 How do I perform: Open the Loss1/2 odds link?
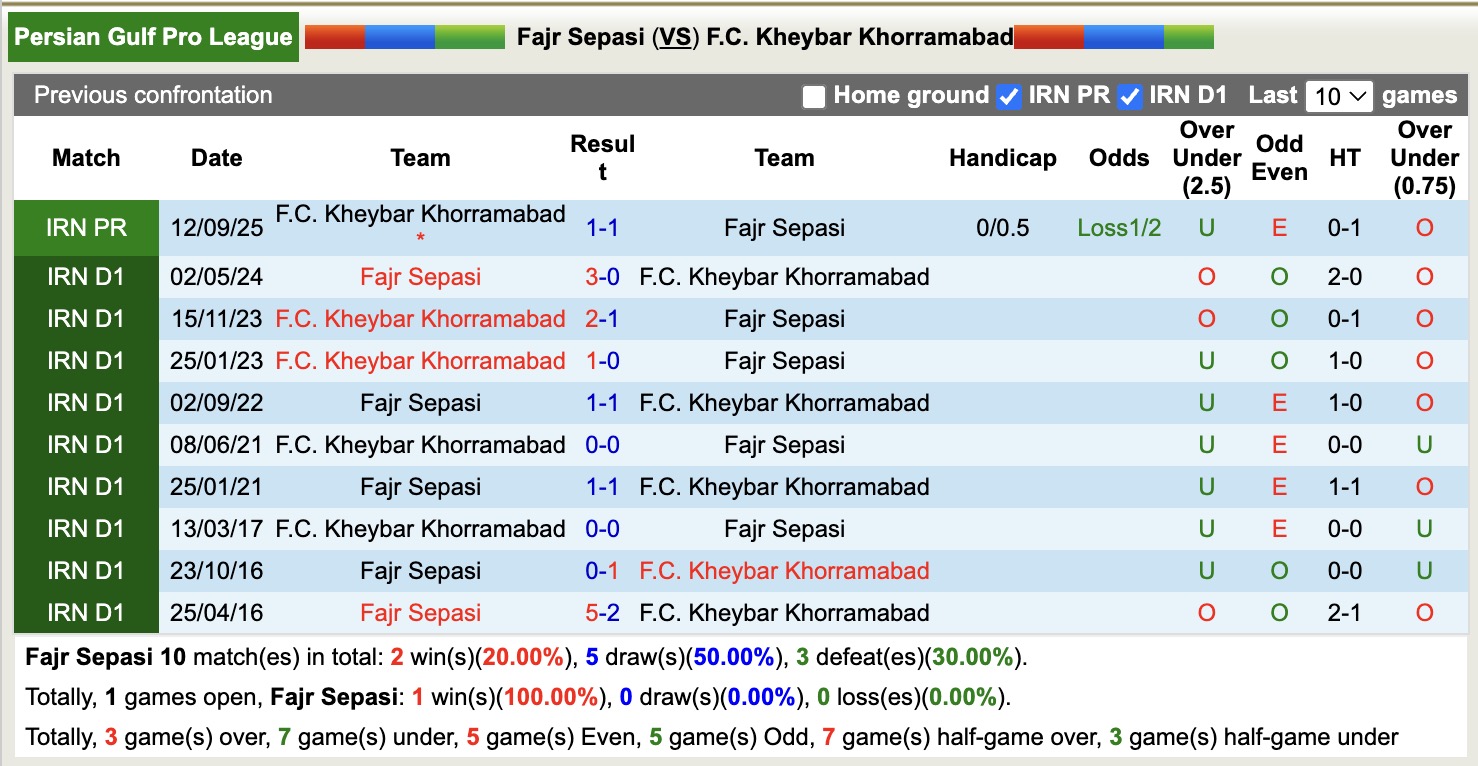[1118, 227]
